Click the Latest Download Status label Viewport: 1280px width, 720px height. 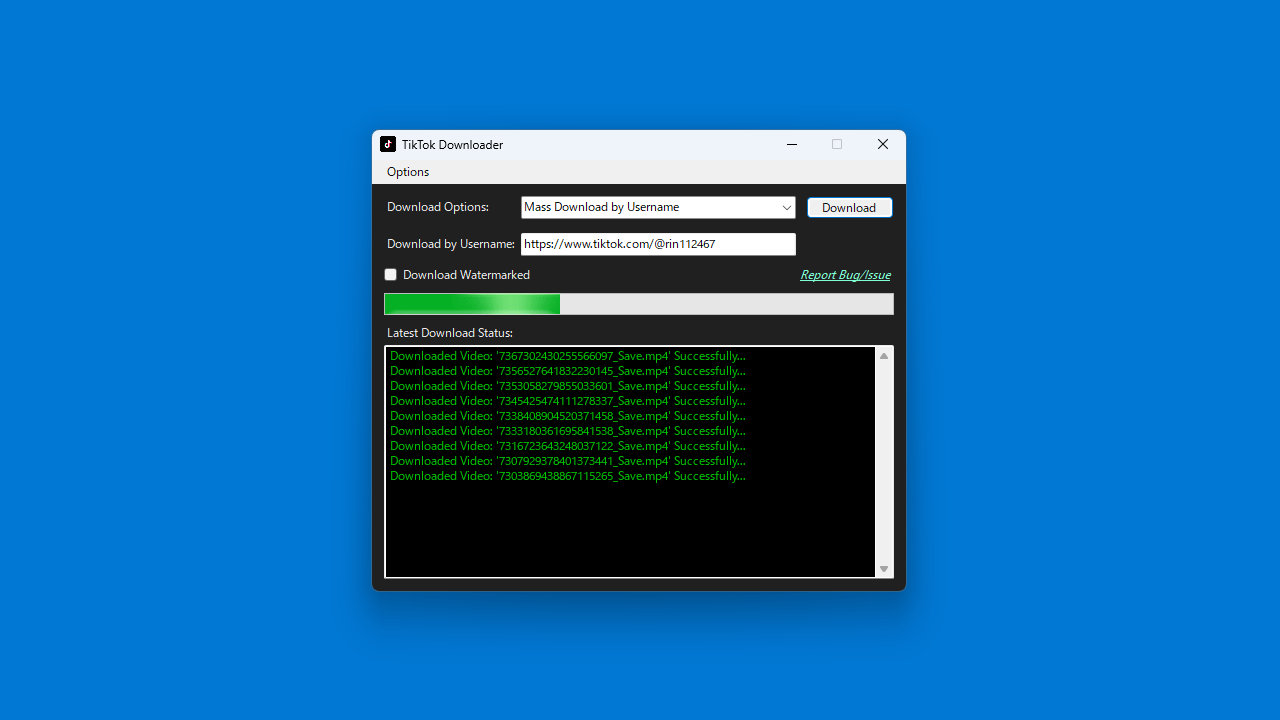450,333
